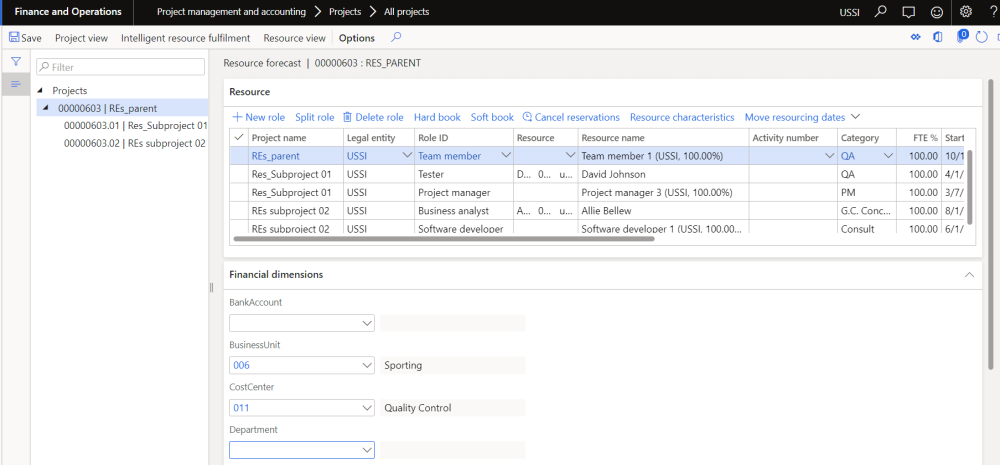Click the New role button
1000x465 pixels.
point(258,117)
